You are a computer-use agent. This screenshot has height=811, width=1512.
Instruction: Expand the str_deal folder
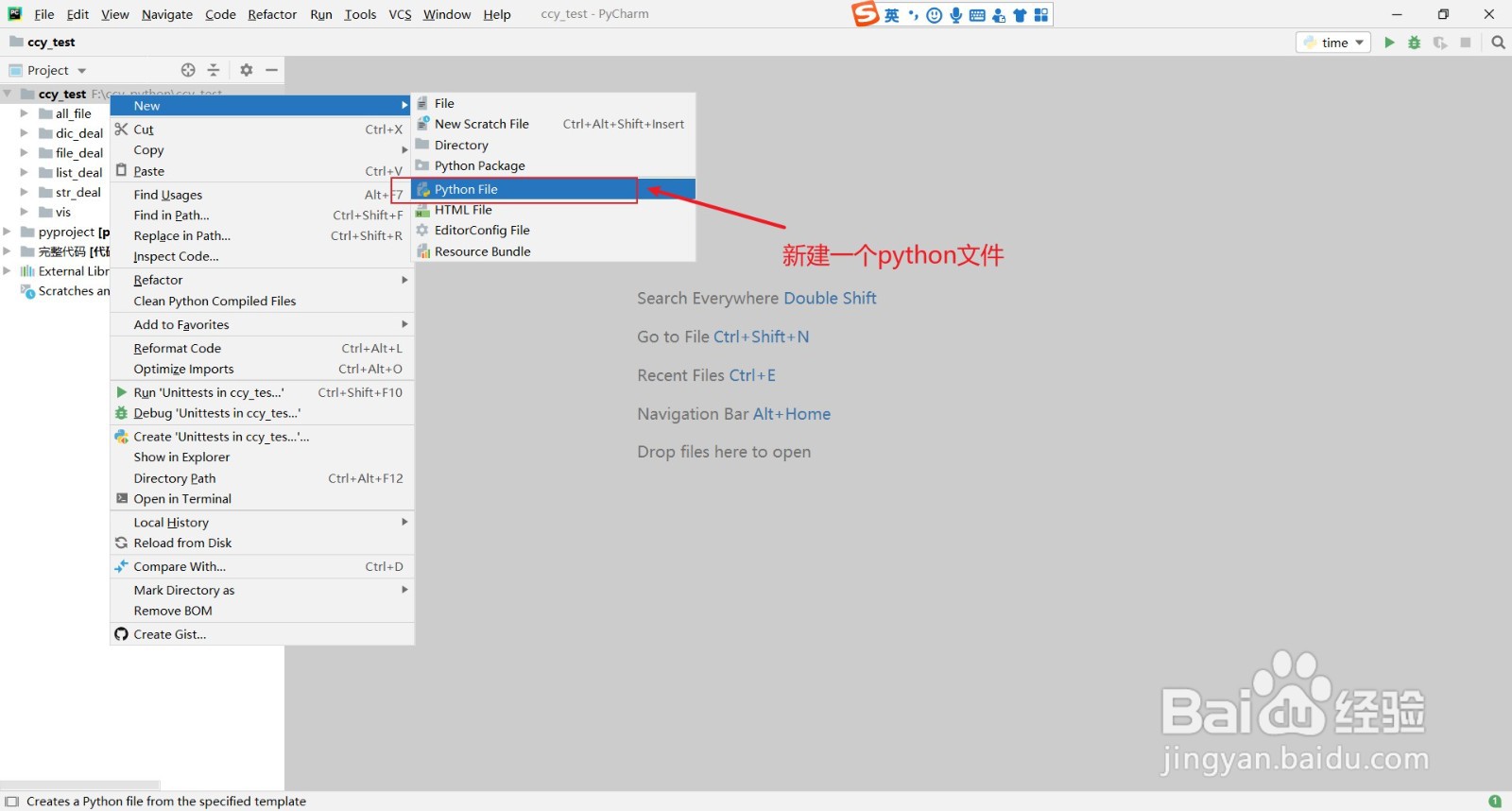pyautogui.click(x=25, y=192)
